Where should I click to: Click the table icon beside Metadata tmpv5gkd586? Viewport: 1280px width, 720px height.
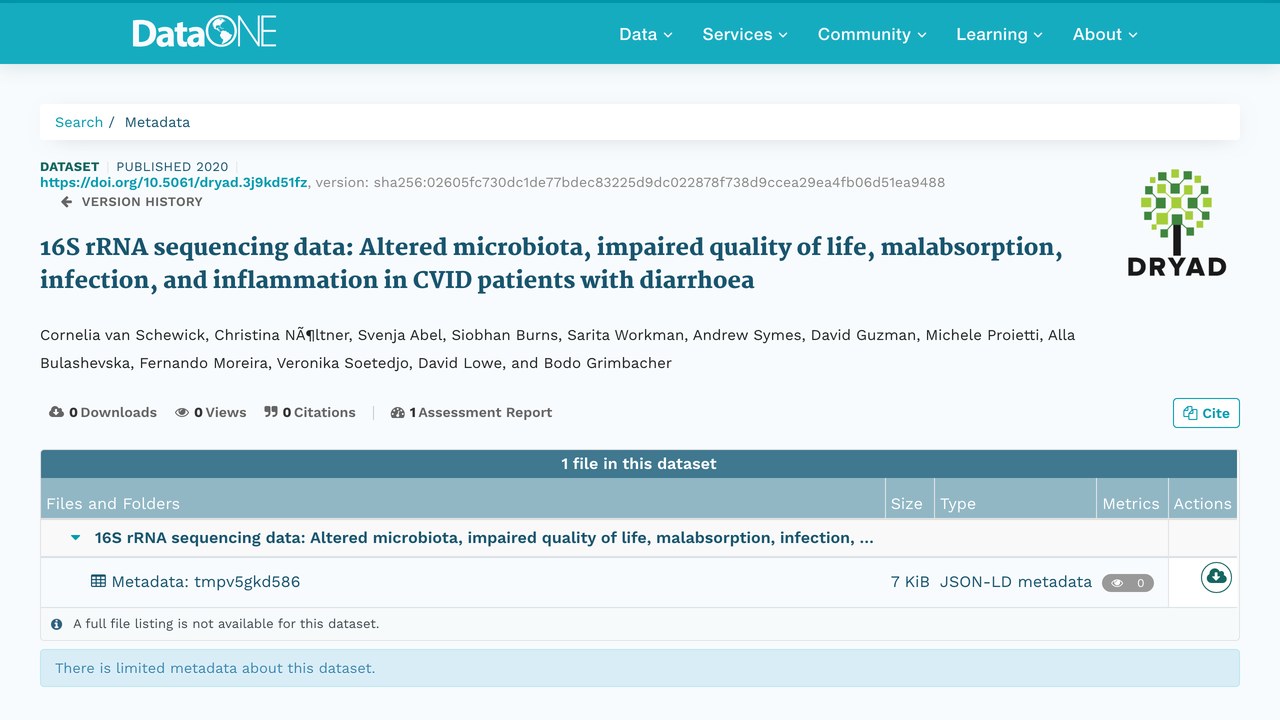click(x=98, y=581)
